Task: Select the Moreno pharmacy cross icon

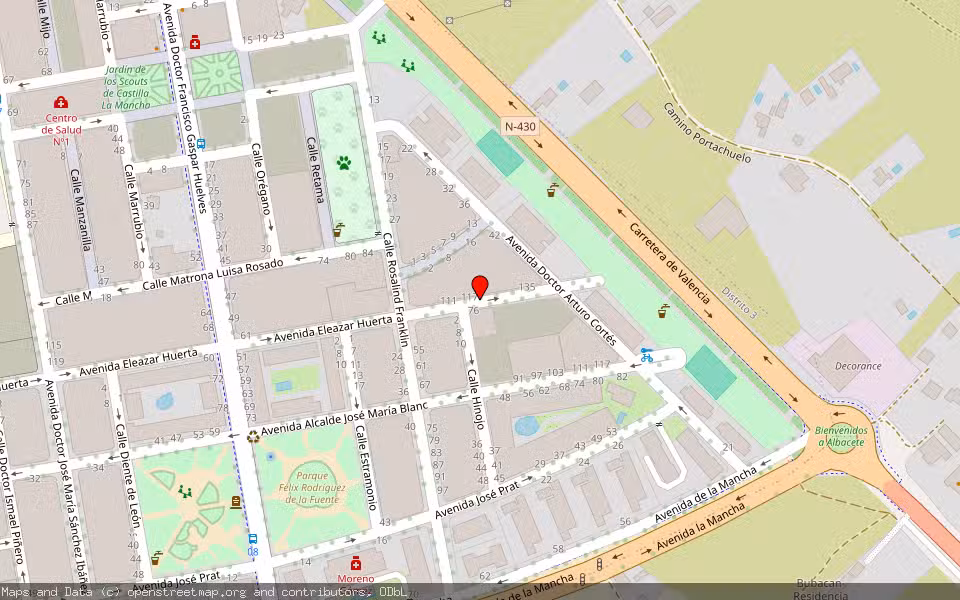Action: pyautogui.click(x=356, y=563)
